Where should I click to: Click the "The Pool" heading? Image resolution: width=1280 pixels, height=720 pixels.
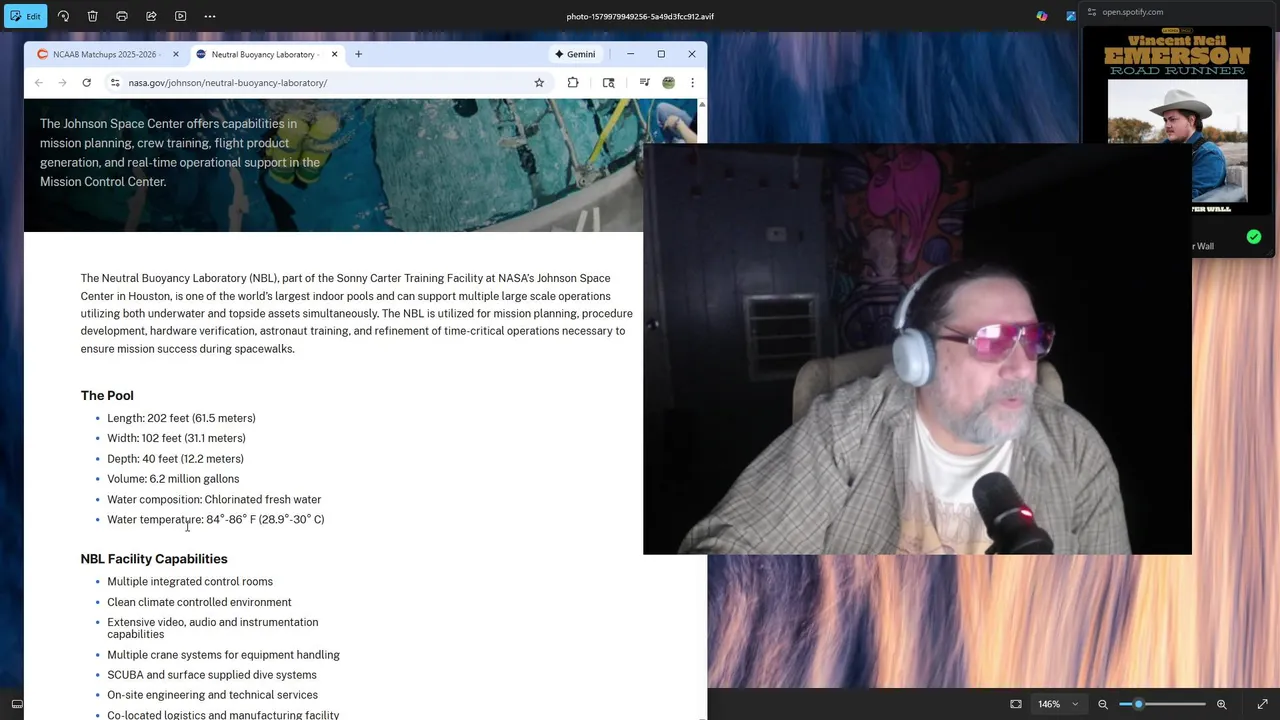pyautogui.click(x=107, y=396)
